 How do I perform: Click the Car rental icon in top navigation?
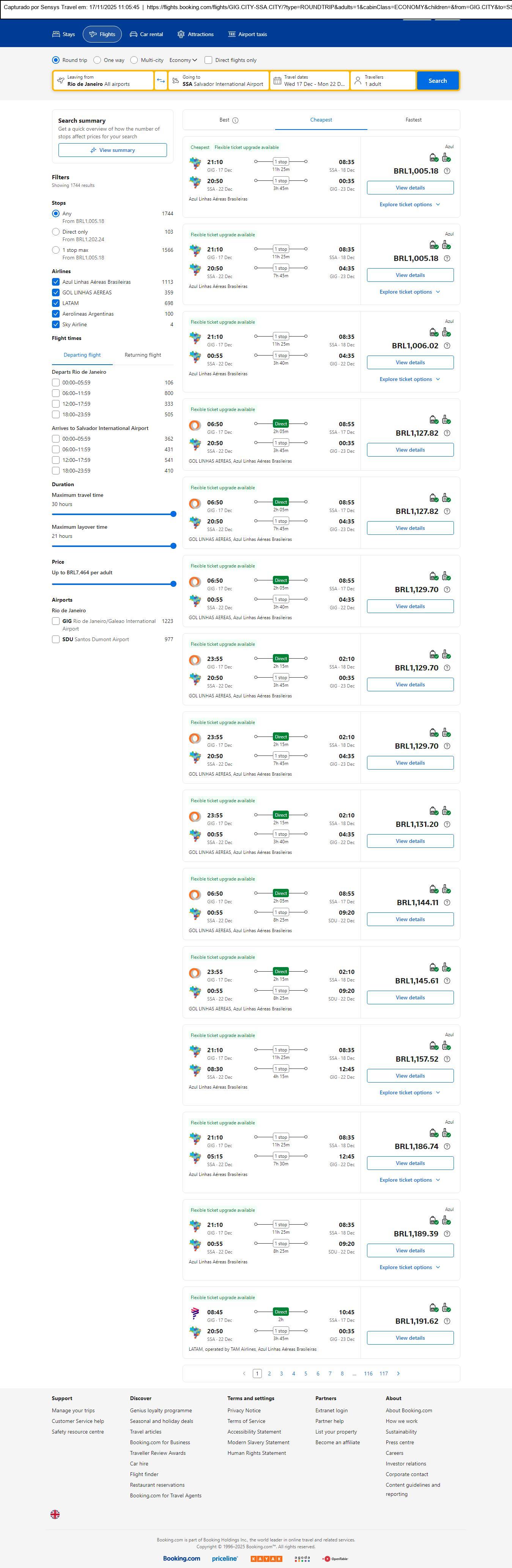[x=133, y=35]
